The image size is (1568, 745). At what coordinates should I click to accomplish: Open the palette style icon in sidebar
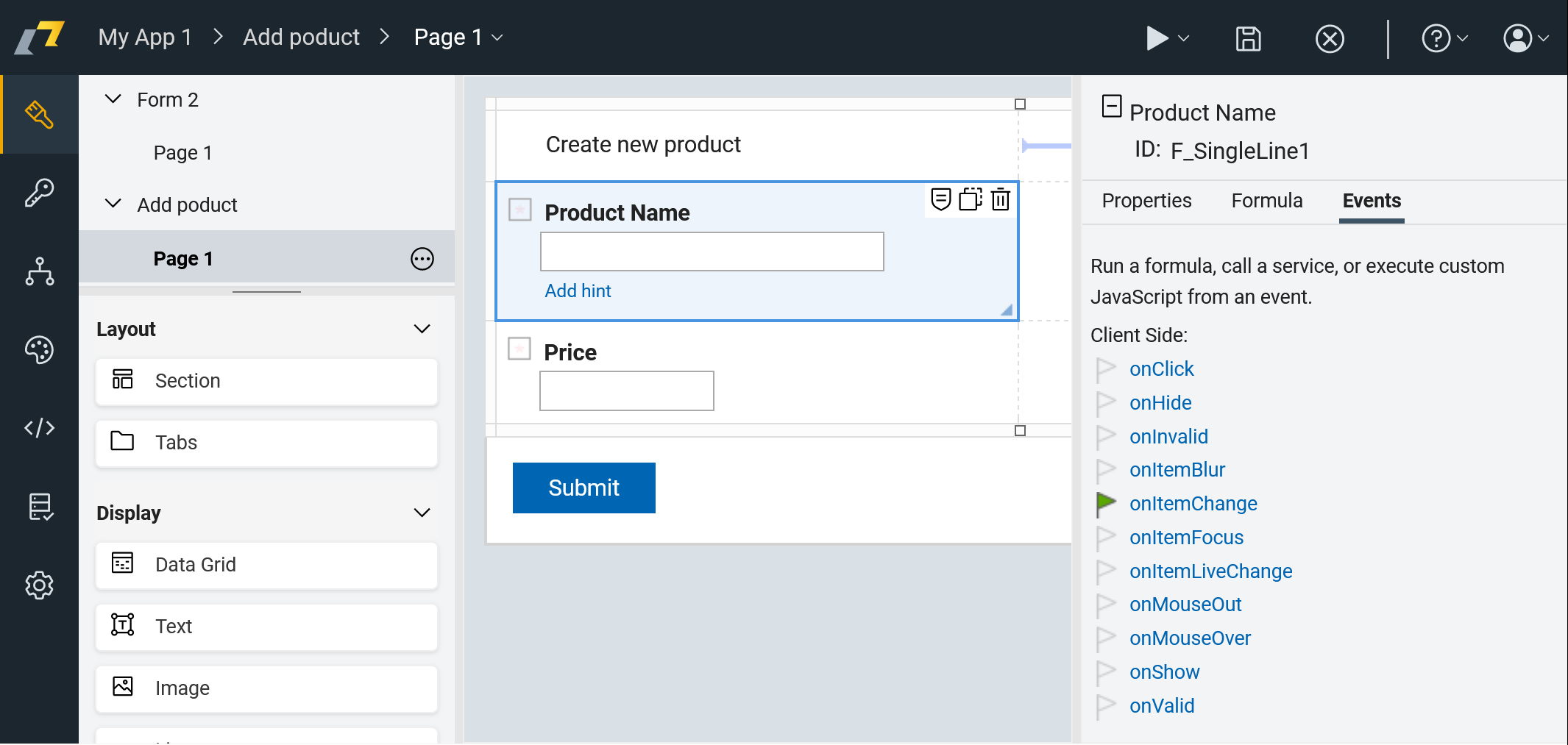(39, 350)
